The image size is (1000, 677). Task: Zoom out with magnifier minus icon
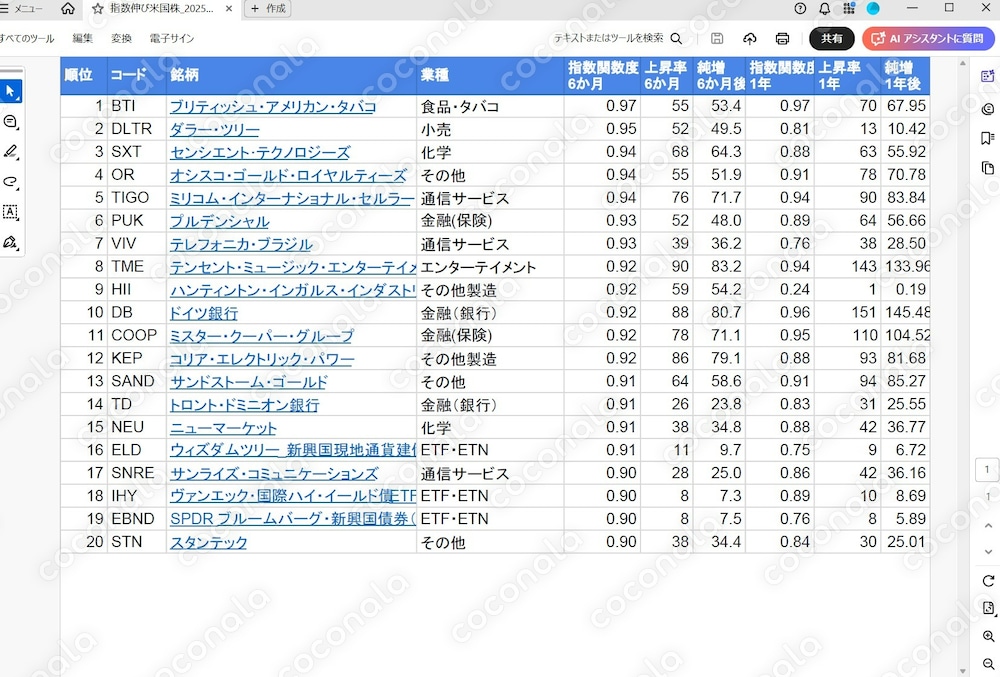pos(988,664)
